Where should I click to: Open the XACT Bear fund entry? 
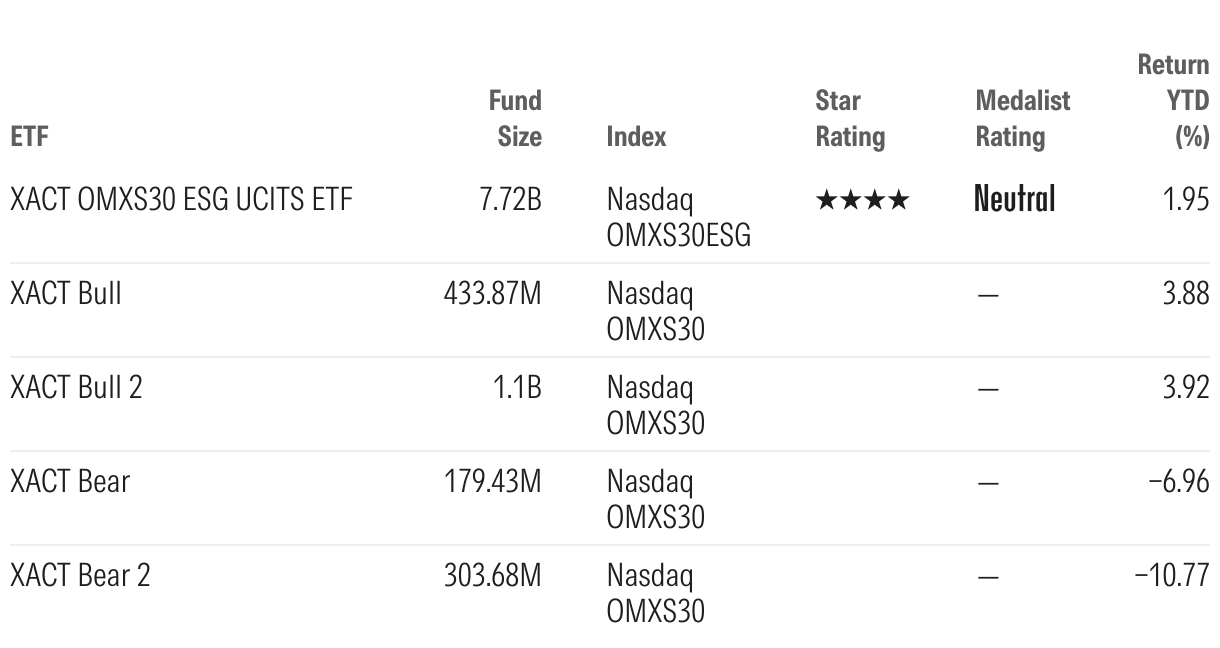[70, 482]
